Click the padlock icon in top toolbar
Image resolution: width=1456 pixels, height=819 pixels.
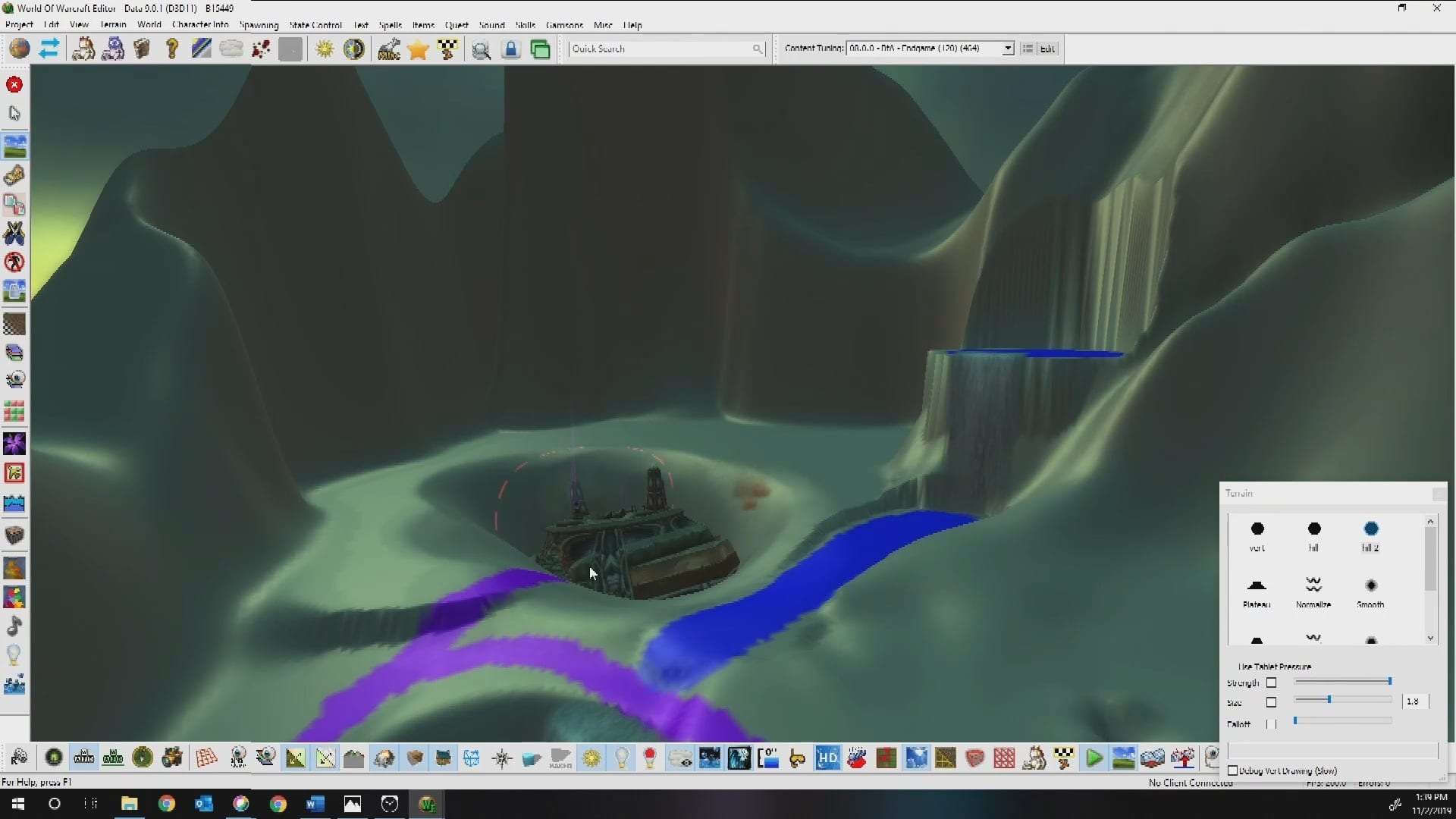511,49
